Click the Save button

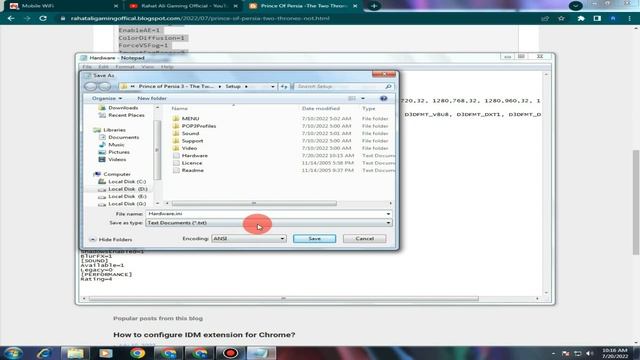(x=314, y=238)
